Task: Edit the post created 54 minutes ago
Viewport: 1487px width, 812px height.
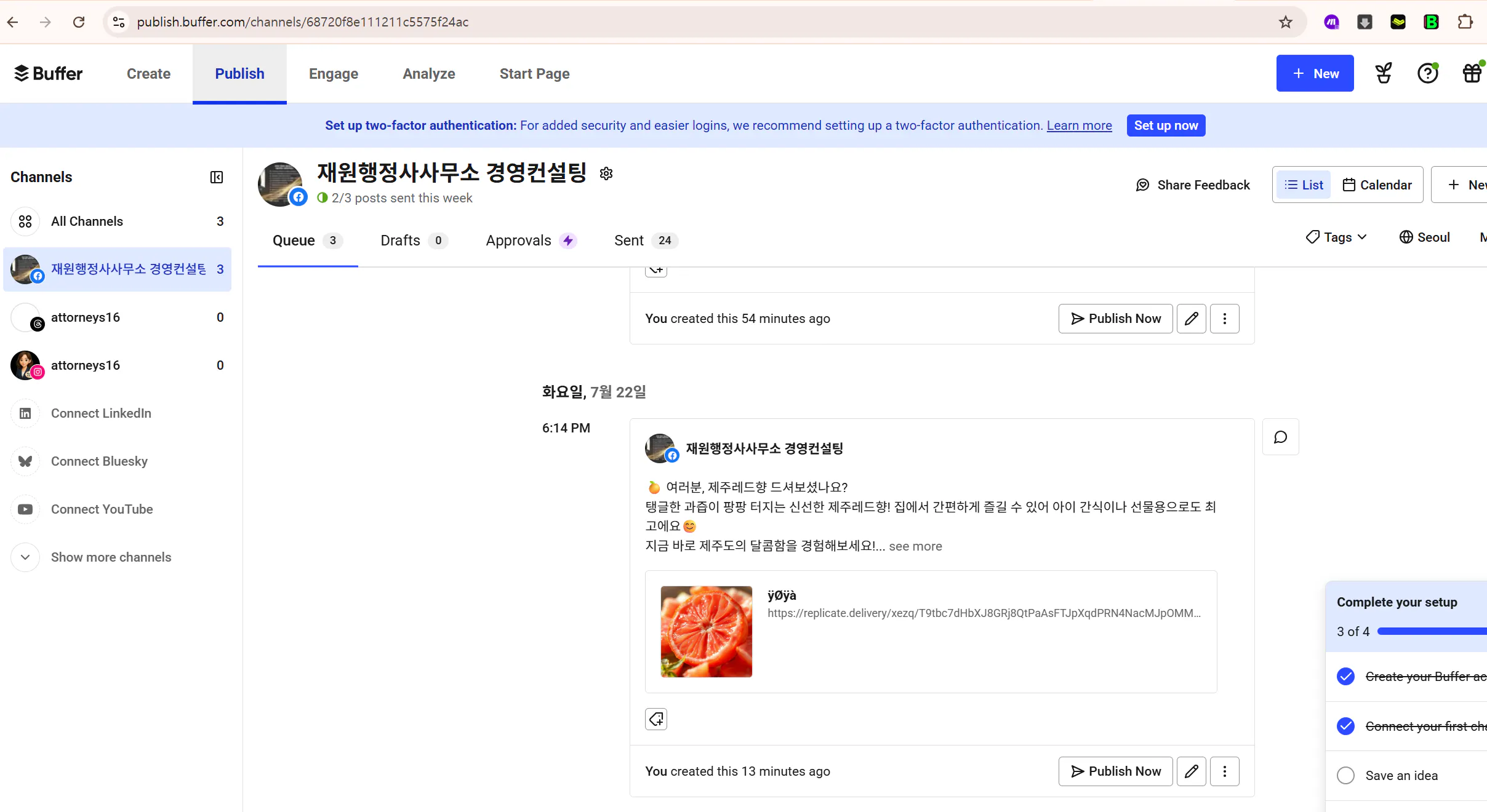Action: [1191, 319]
